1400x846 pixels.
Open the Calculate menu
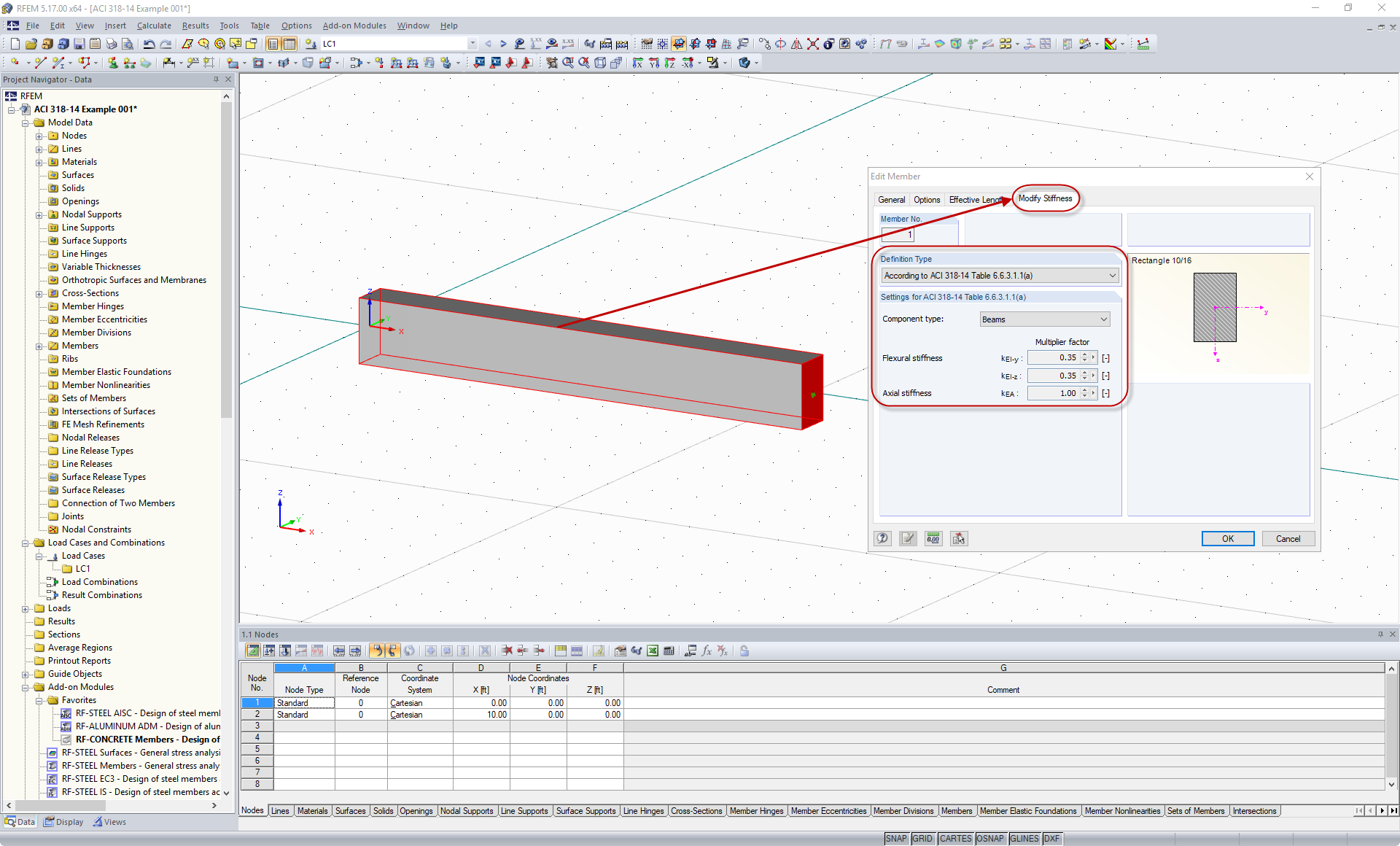tap(154, 26)
